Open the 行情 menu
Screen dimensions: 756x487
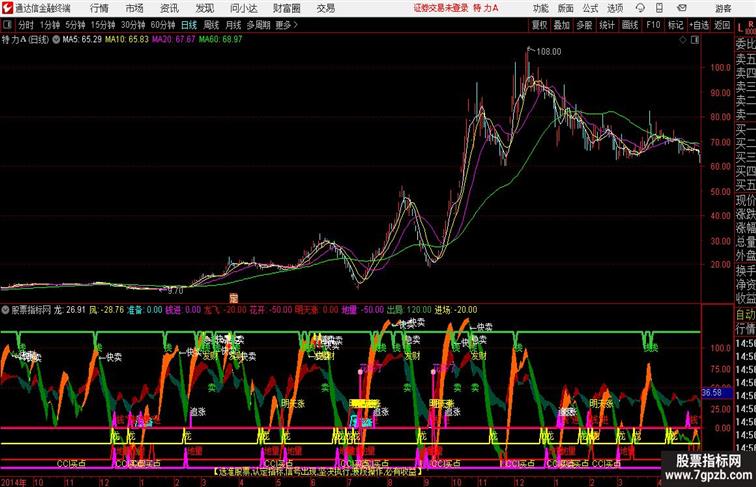click(x=99, y=8)
